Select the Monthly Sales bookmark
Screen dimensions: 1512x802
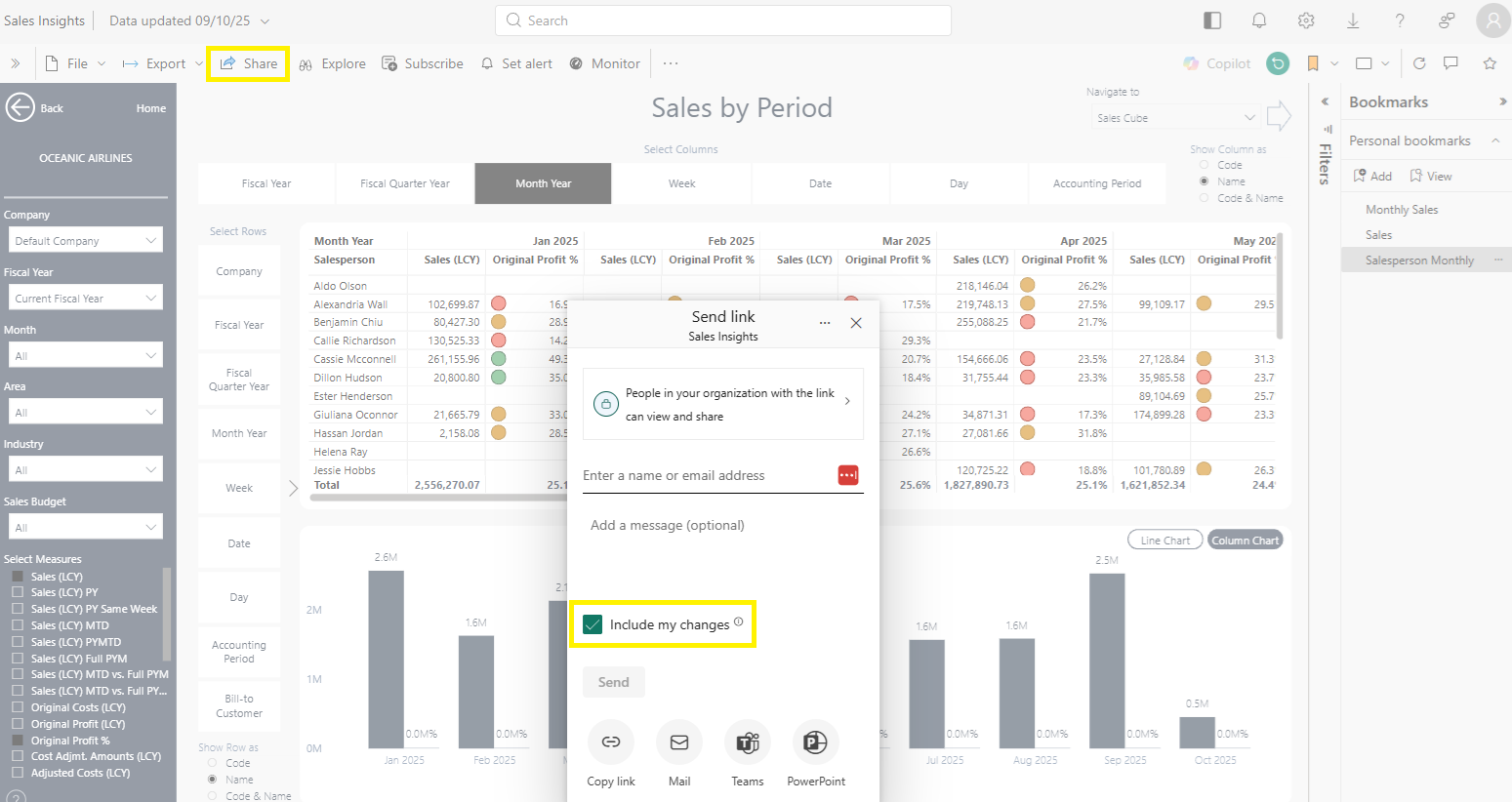coord(1402,210)
